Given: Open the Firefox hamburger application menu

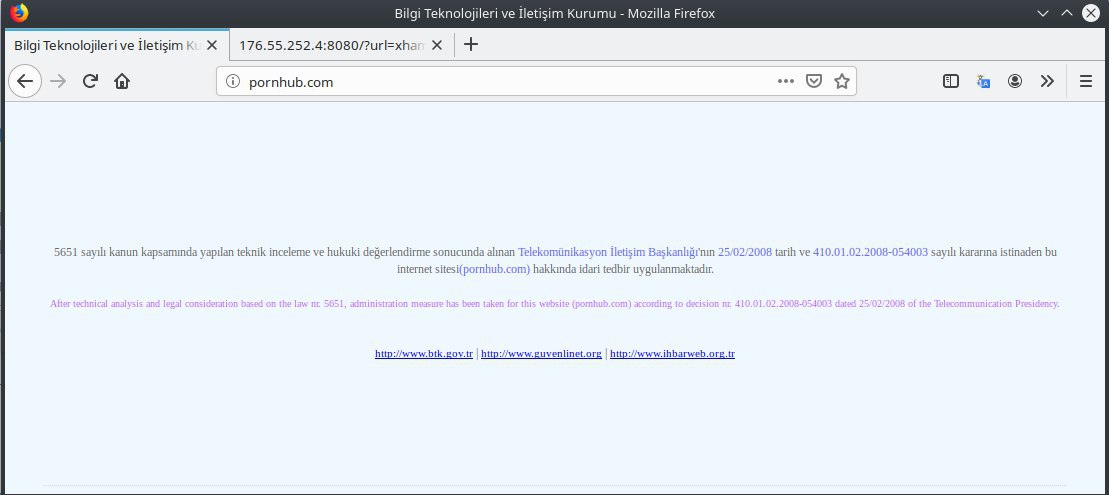Looking at the screenshot, I should pos(1086,81).
